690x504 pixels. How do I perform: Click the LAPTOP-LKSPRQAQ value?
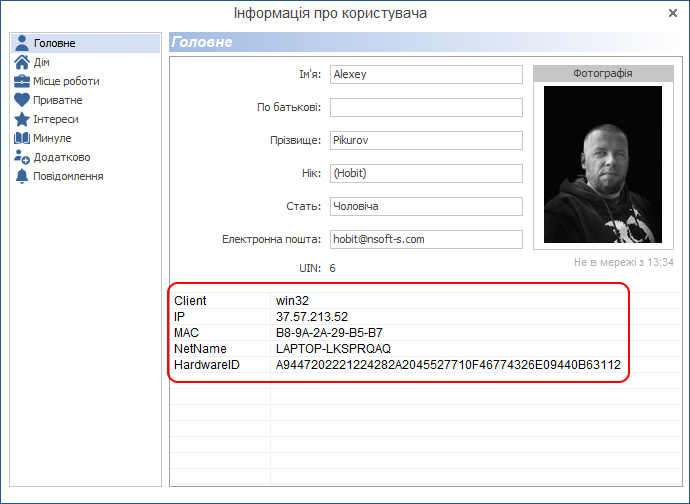334,349
